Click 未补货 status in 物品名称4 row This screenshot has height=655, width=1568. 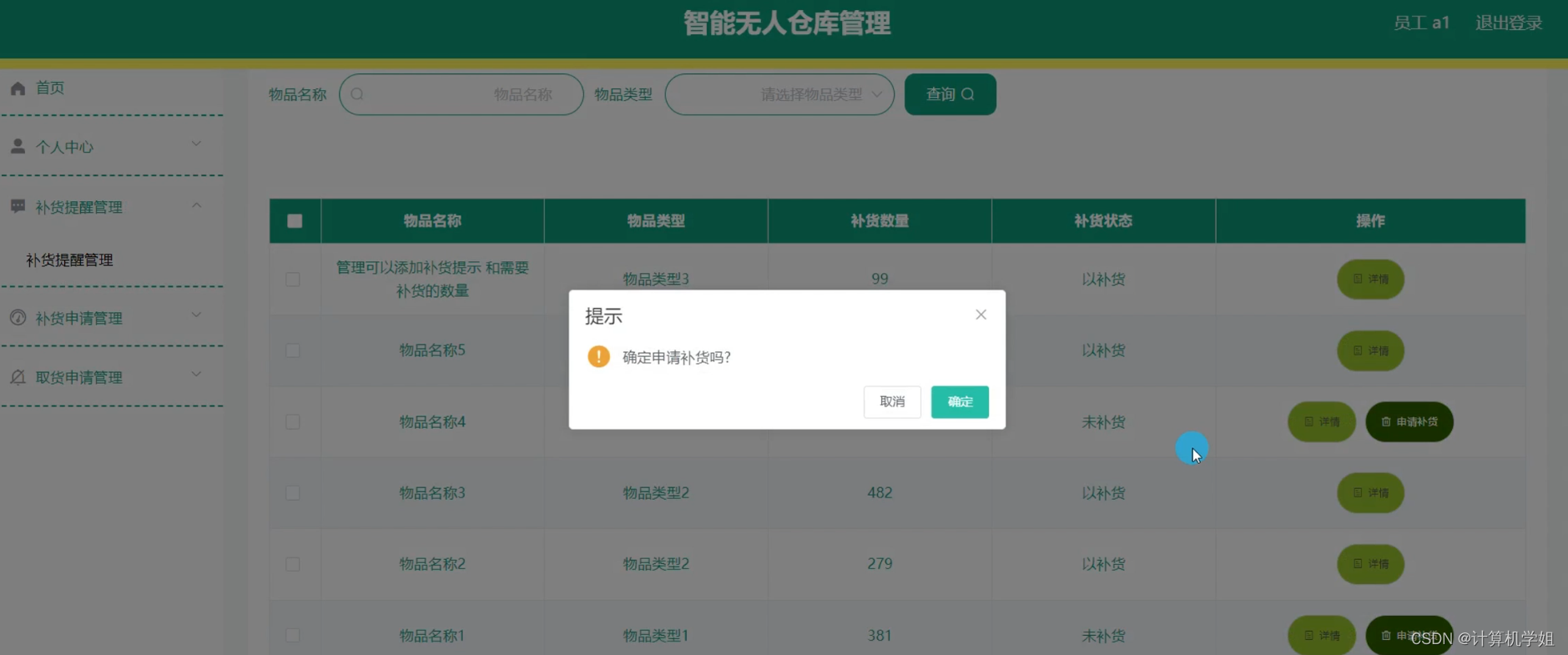1103,422
